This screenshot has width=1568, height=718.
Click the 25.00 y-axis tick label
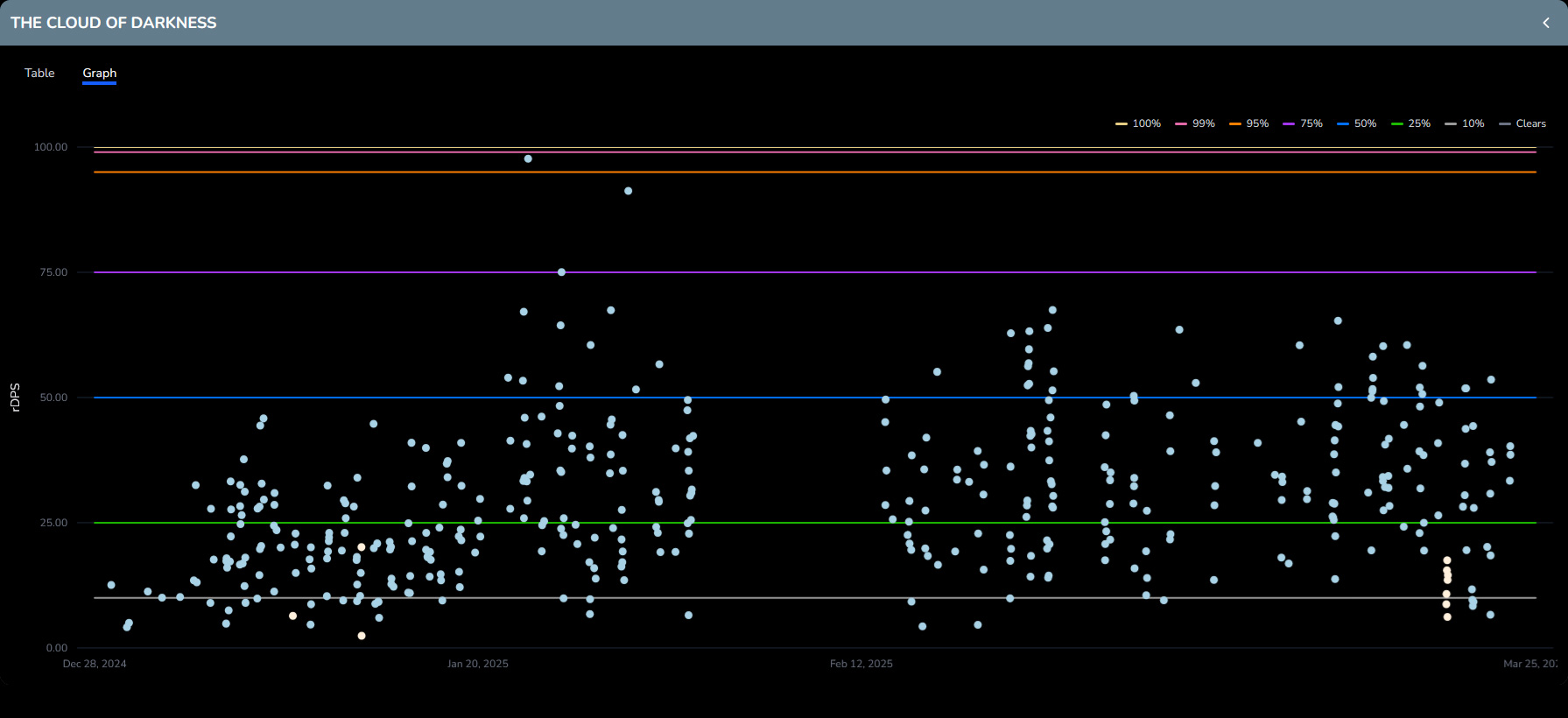tap(53, 523)
